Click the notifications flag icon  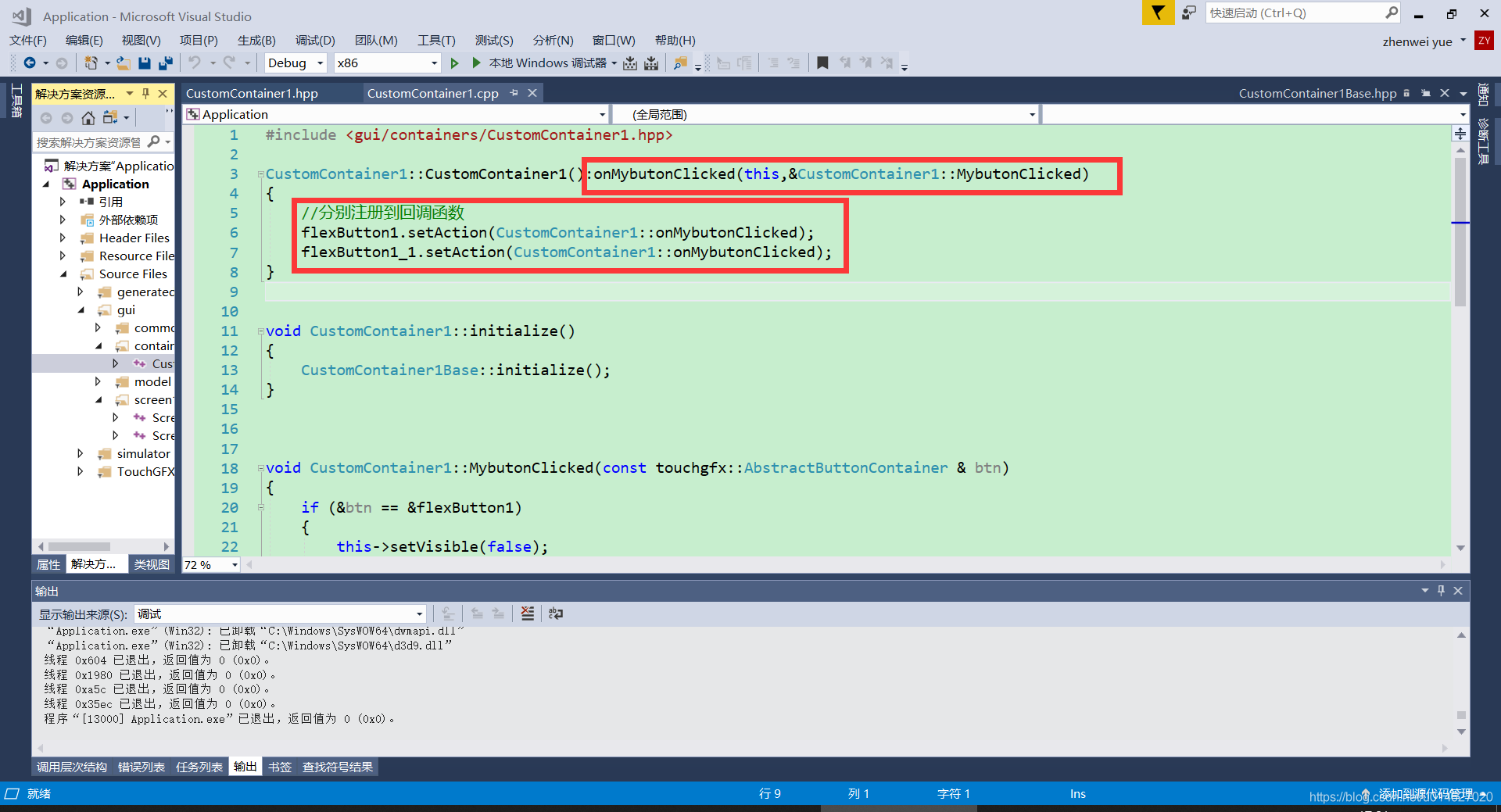(1158, 13)
